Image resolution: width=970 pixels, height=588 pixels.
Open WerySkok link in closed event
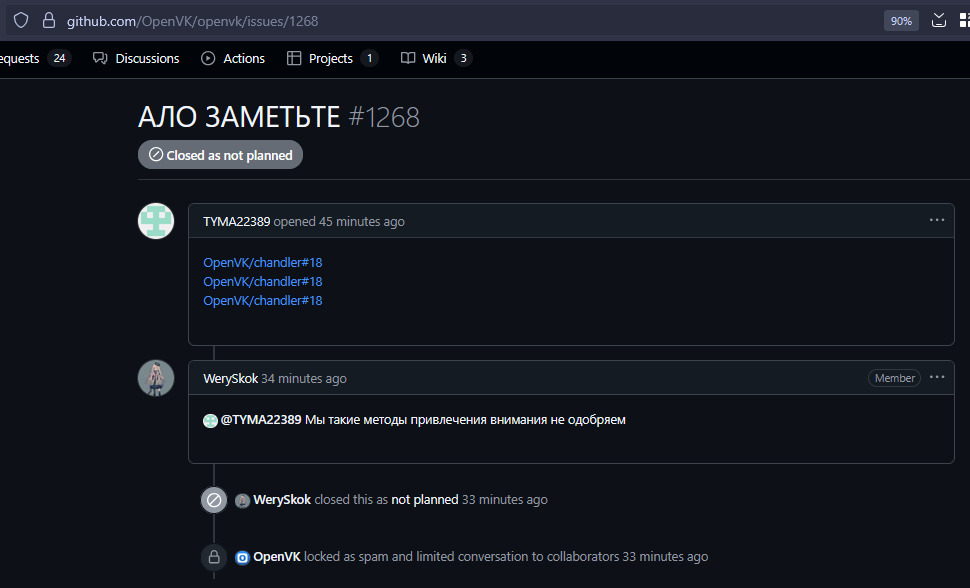pos(282,499)
